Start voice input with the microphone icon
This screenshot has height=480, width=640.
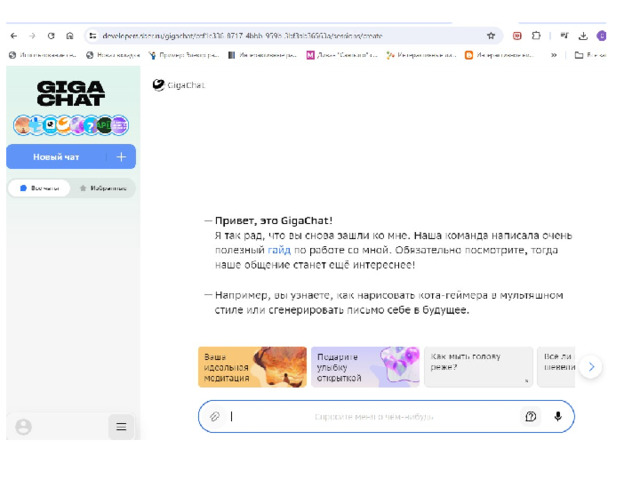pyautogui.click(x=558, y=416)
